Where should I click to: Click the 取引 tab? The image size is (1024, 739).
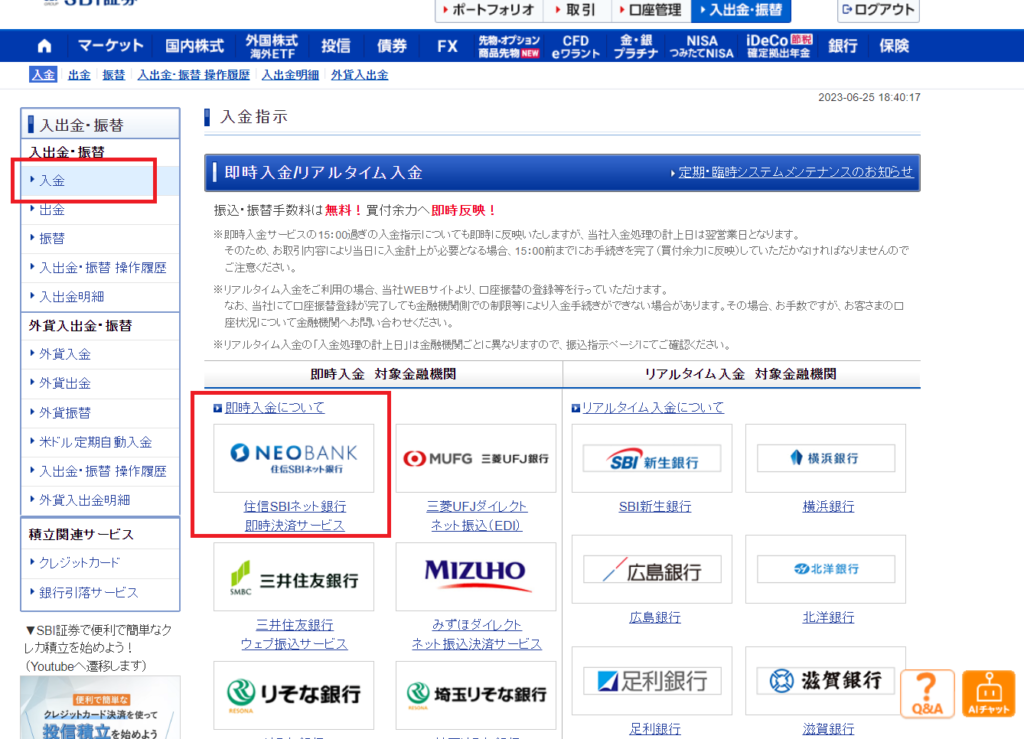[x=577, y=10]
